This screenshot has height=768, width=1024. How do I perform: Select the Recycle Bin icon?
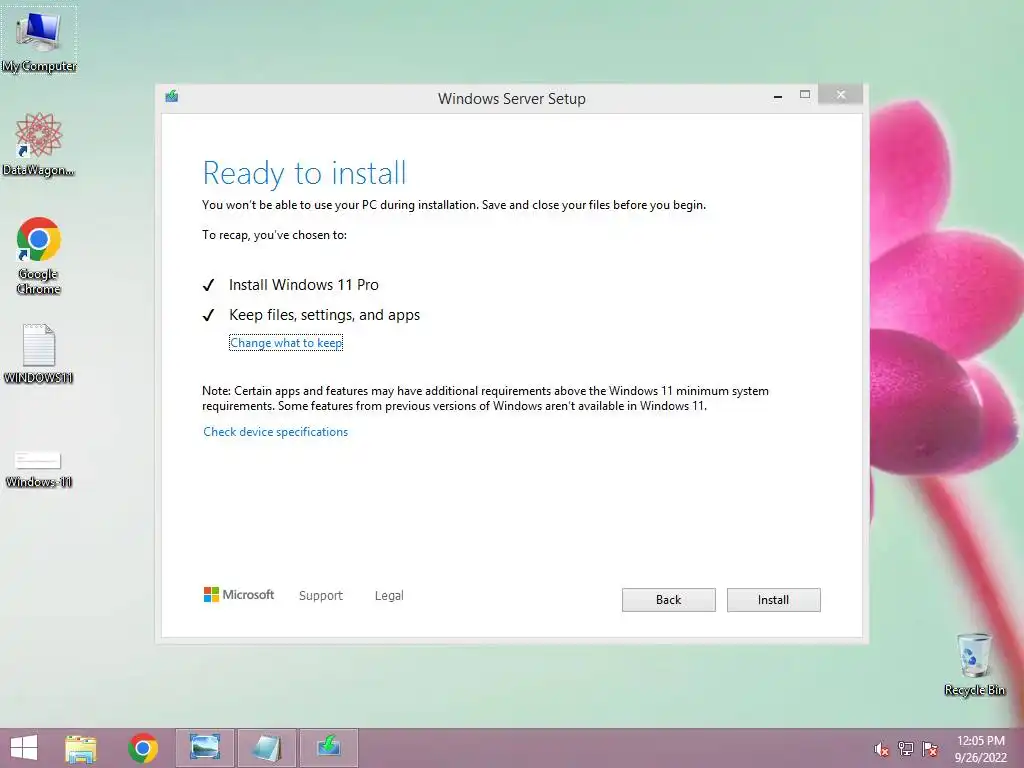[974, 664]
